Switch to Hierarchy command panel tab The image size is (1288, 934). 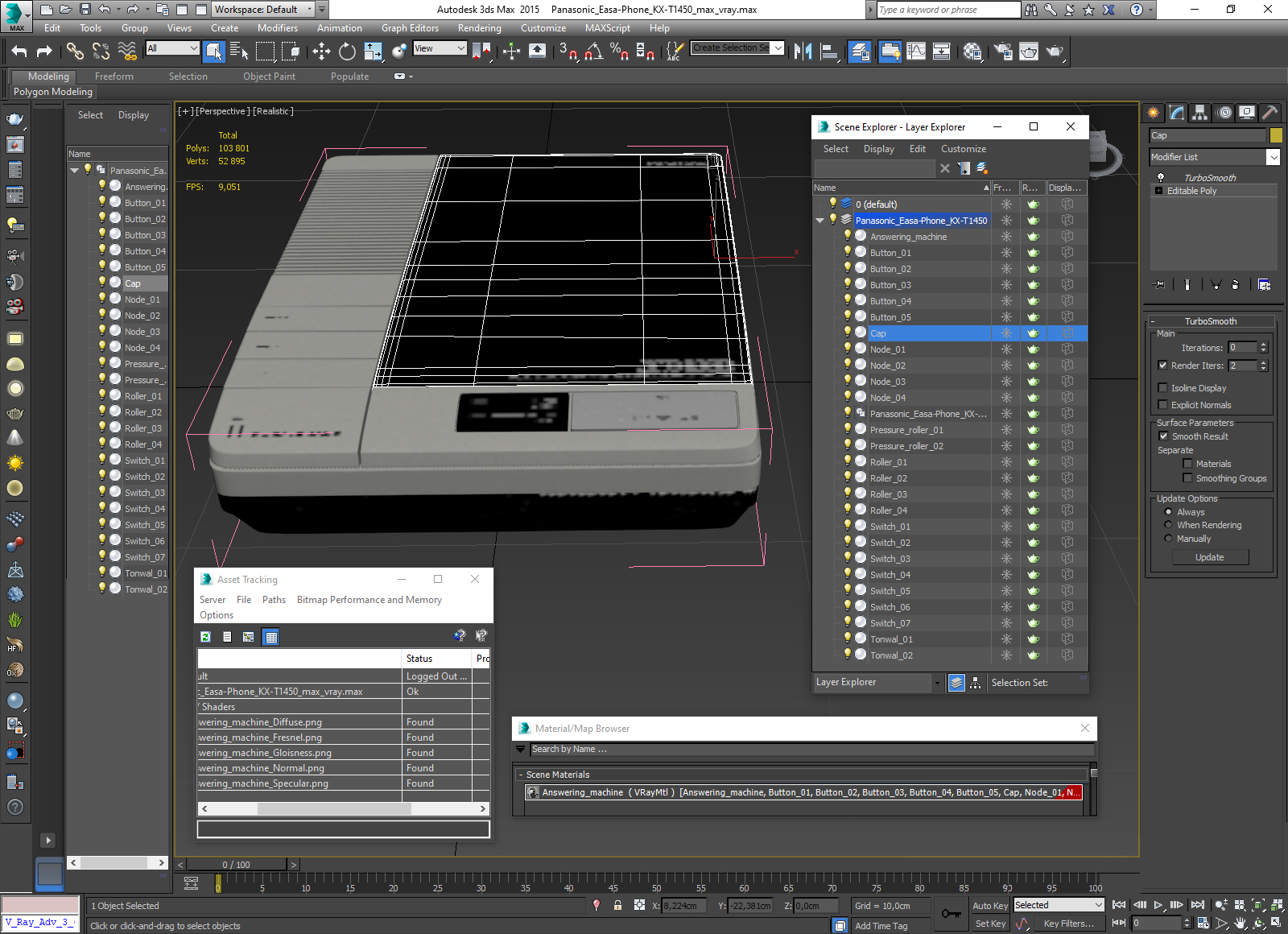(1200, 113)
